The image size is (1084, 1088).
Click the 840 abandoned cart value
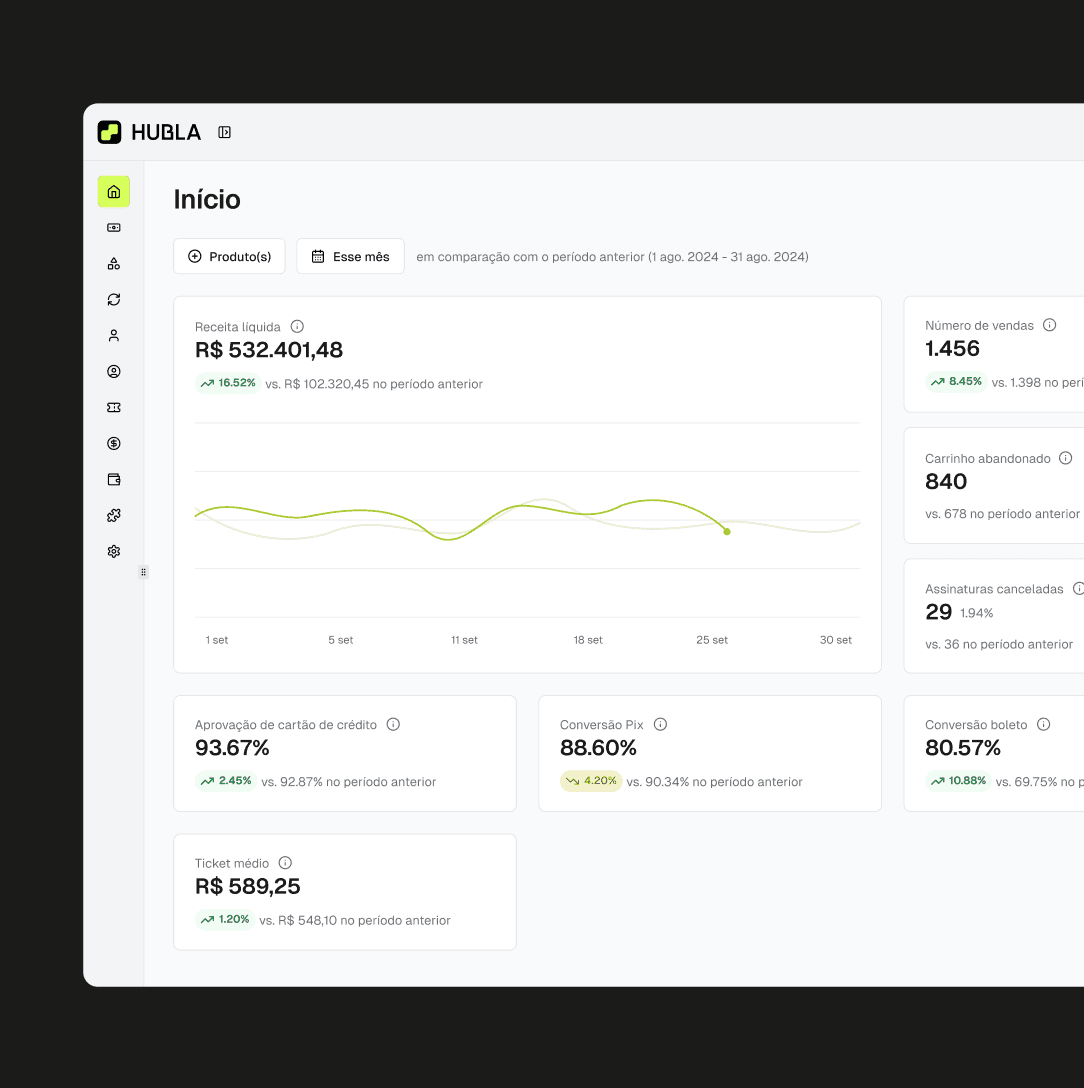point(946,482)
